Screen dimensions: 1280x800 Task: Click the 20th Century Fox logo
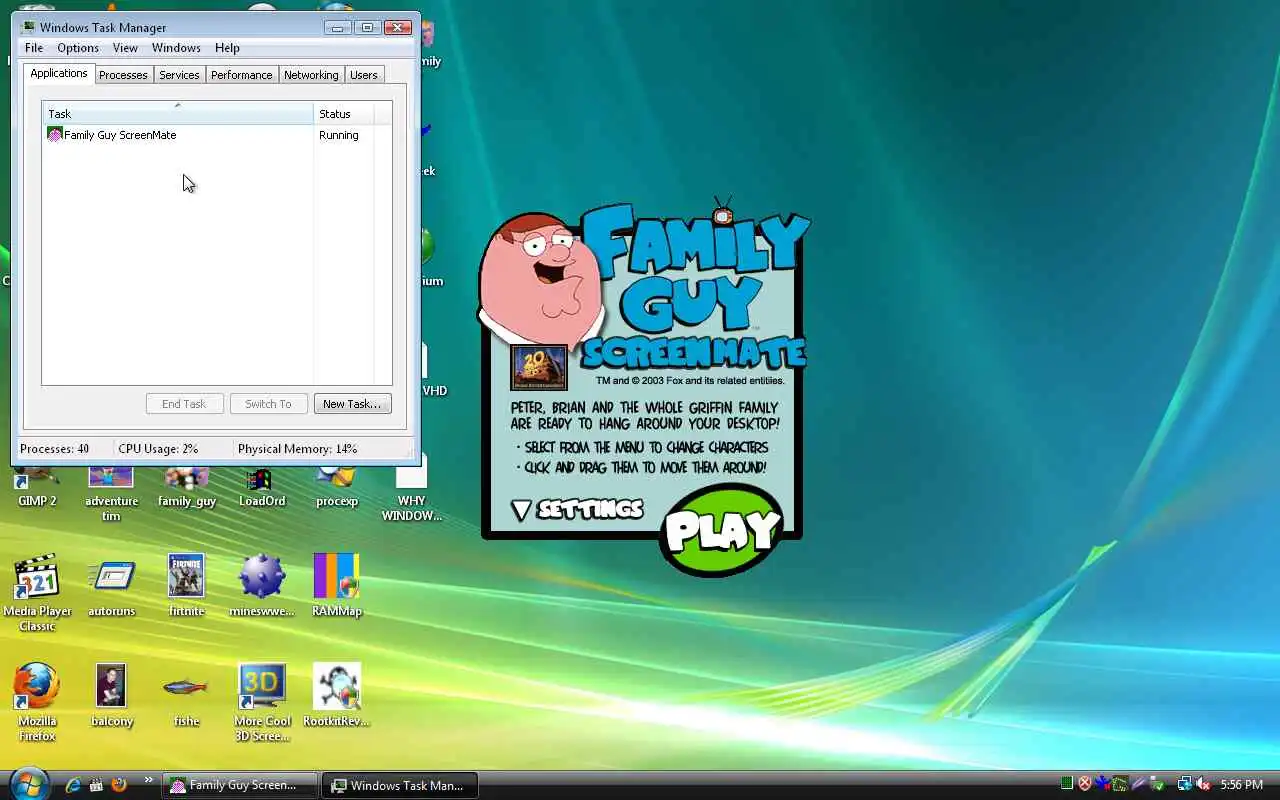(x=539, y=367)
